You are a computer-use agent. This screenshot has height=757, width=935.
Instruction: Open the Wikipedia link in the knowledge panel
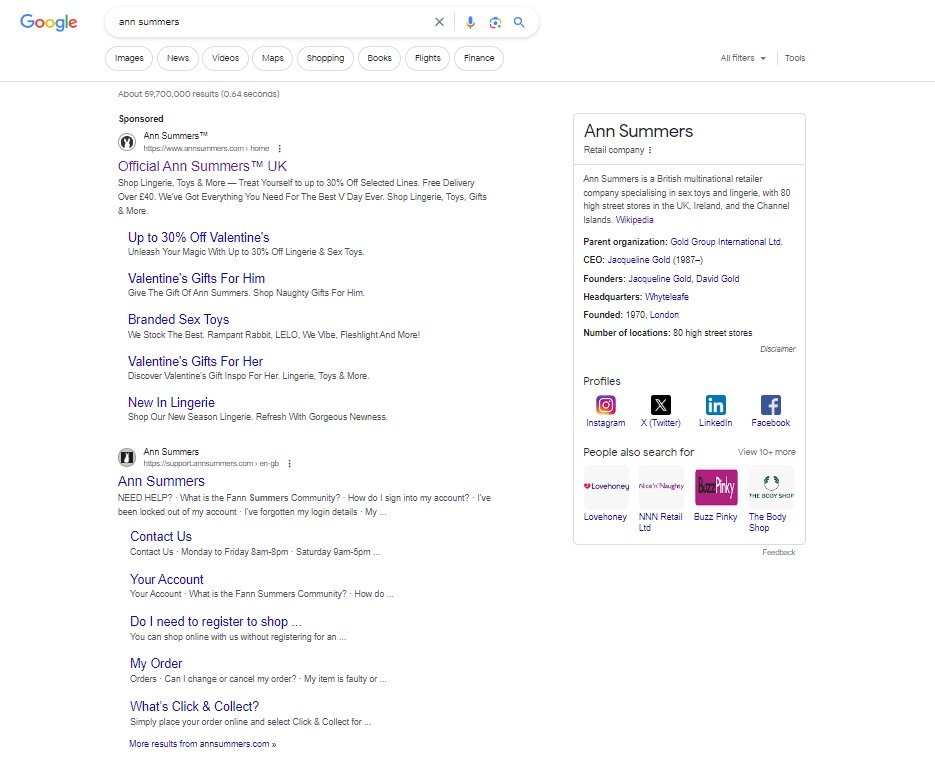click(635, 219)
